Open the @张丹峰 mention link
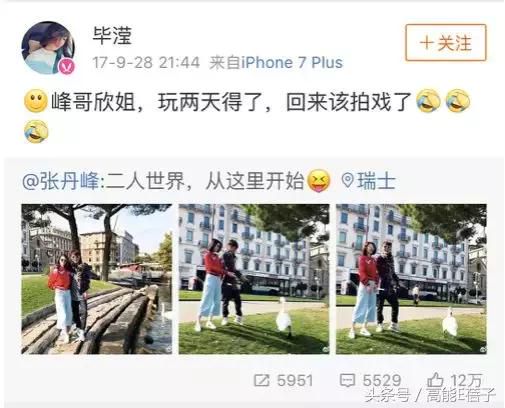This screenshot has width=505, height=408. click(61, 182)
